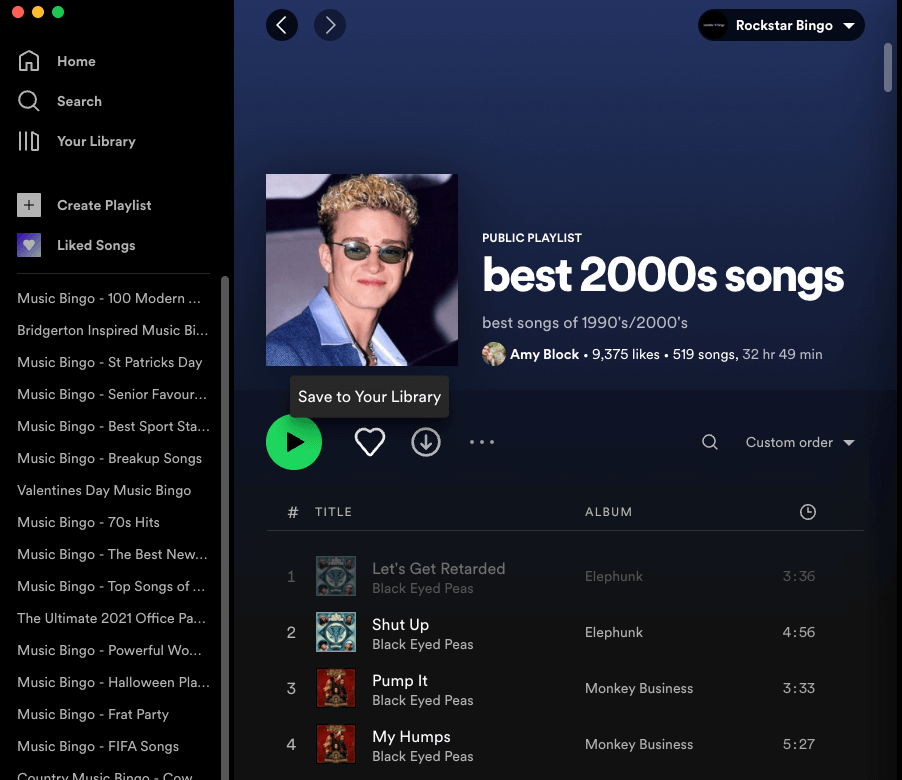This screenshot has height=780, width=902.
Task: Click the main content vertical scrollbar
Action: tap(888, 67)
